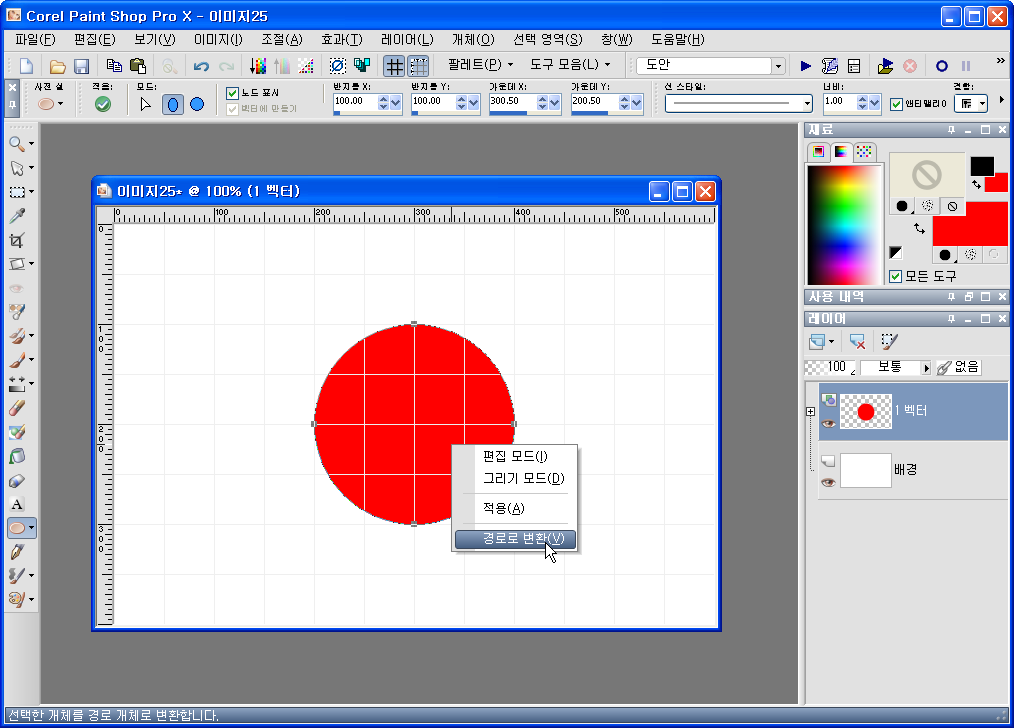Toggle transparent for background material
Image resolution: width=1014 pixels, height=728 pixels.
click(993, 255)
